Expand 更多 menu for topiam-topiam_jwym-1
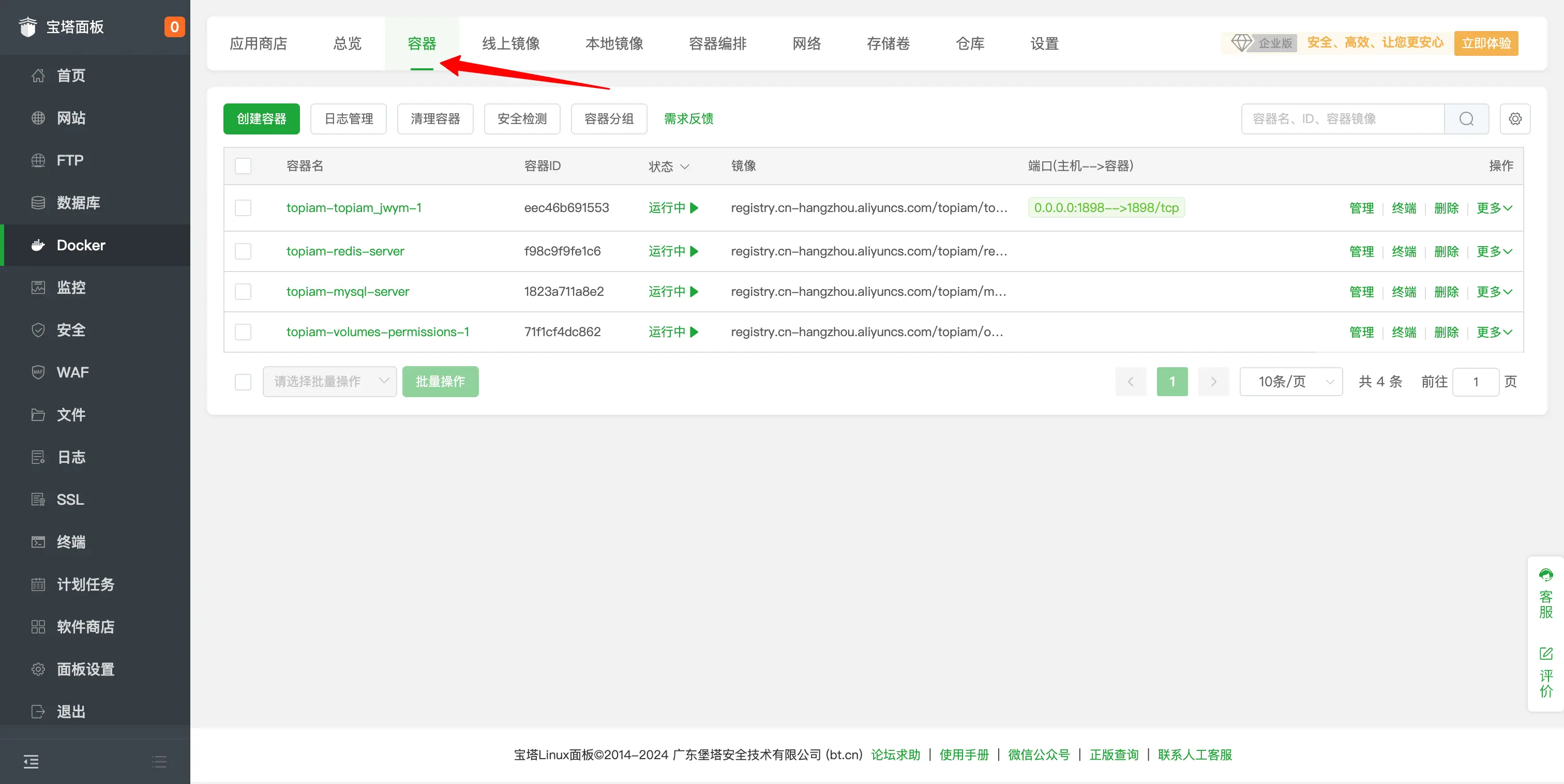This screenshot has width=1564, height=784. coord(1494,208)
